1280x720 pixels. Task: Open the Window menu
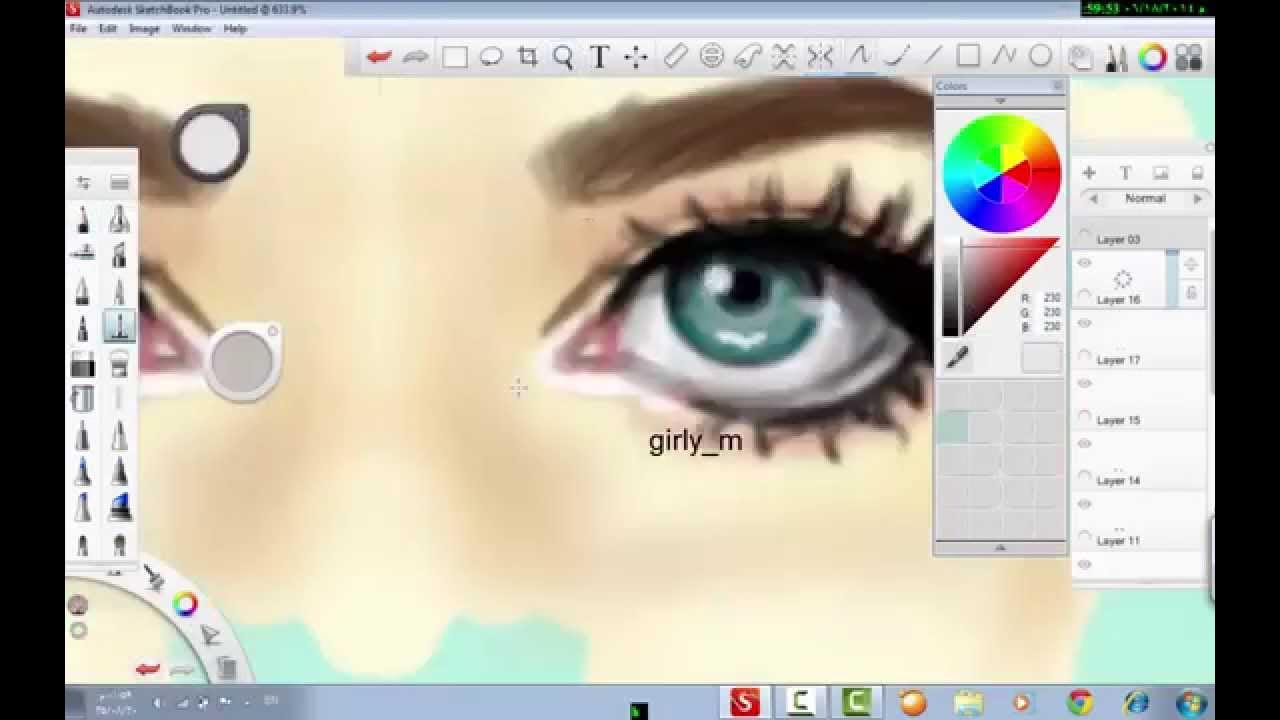tap(191, 29)
